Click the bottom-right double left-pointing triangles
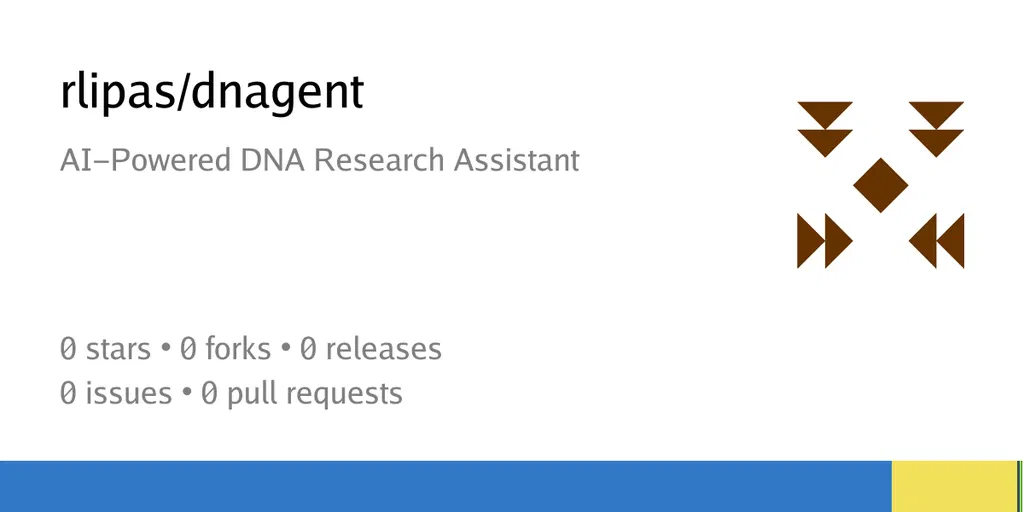The height and width of the screenshot is (512, 1024). click(x=936, y=240)
